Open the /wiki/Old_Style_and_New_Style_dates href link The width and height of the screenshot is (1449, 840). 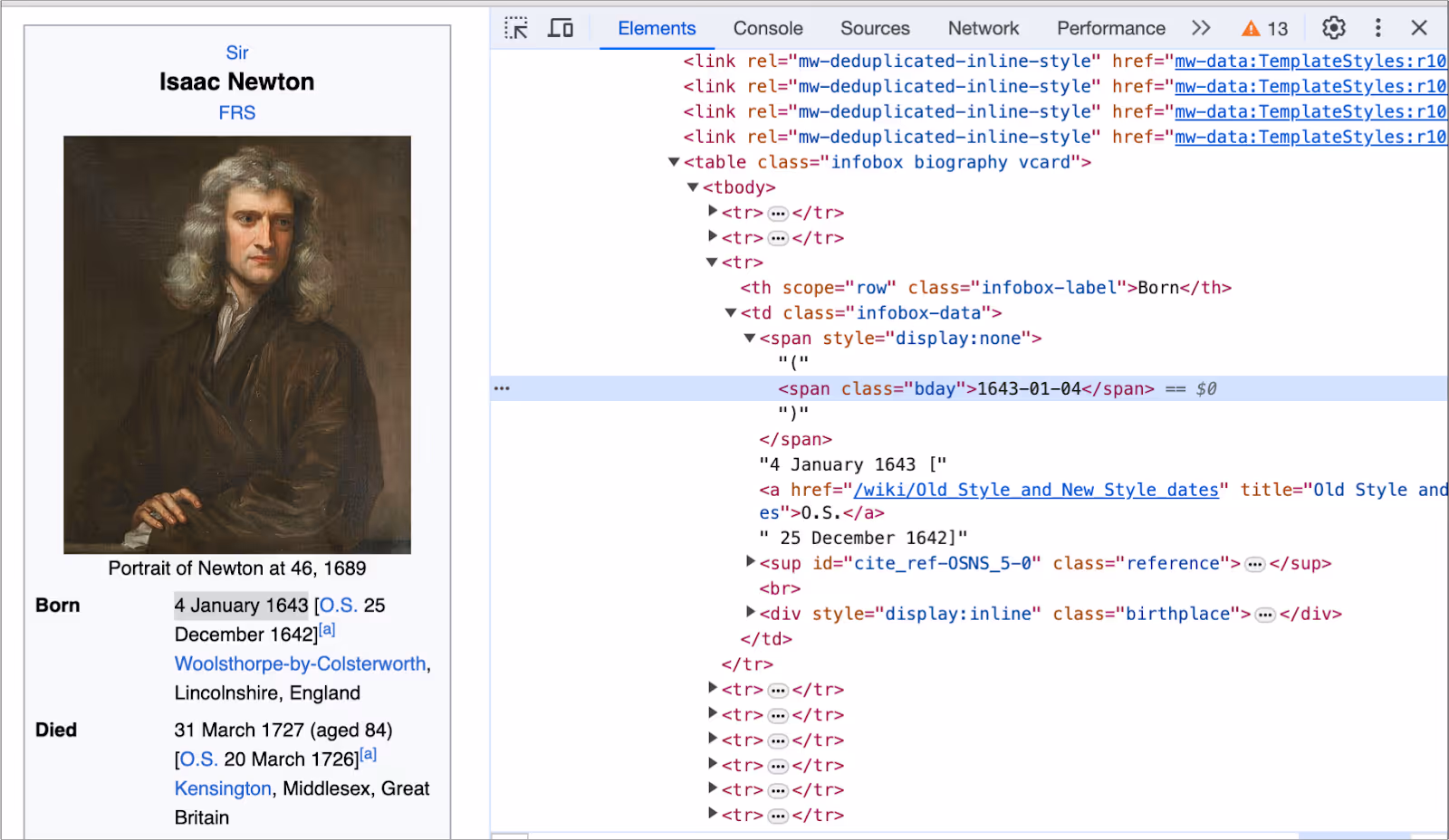tap(1036, 490)
